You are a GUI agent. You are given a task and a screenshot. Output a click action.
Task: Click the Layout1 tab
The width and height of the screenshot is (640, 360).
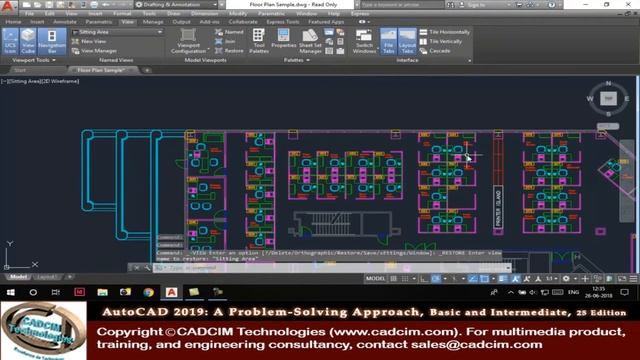pos(47,277)
